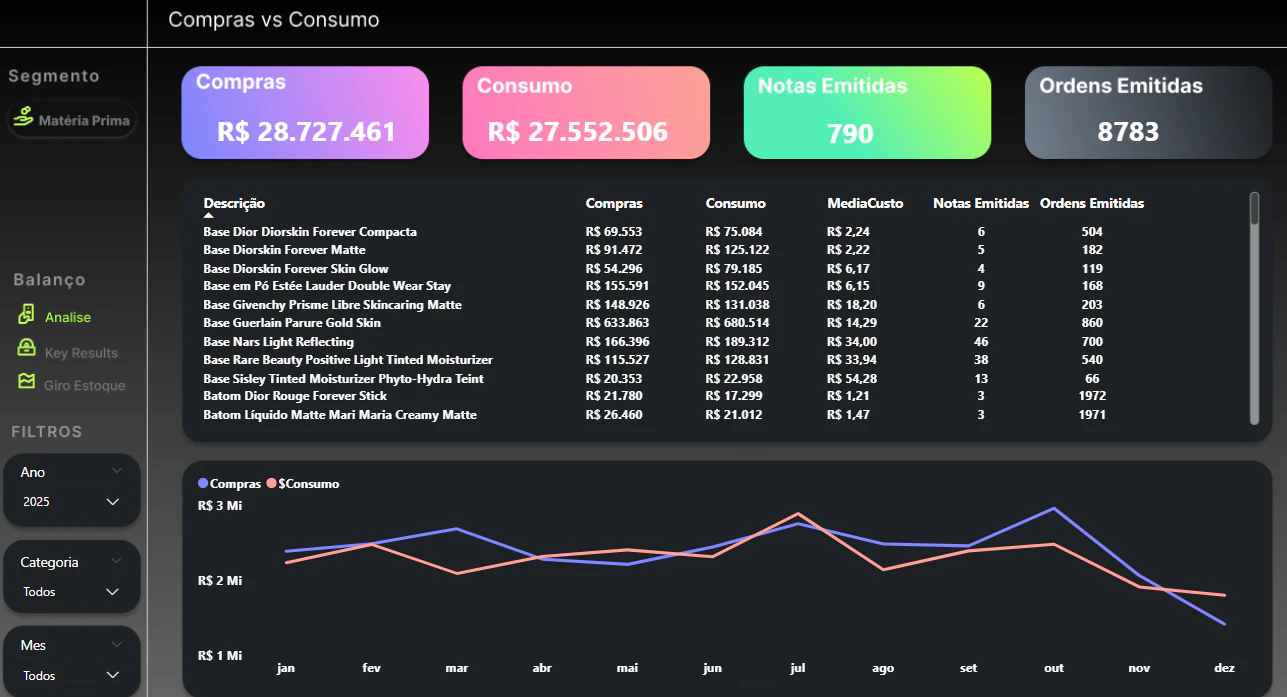The image size is (1287, 697).
Task: Click the table vertical scrollbar
Action: (x=1254, y=308)
